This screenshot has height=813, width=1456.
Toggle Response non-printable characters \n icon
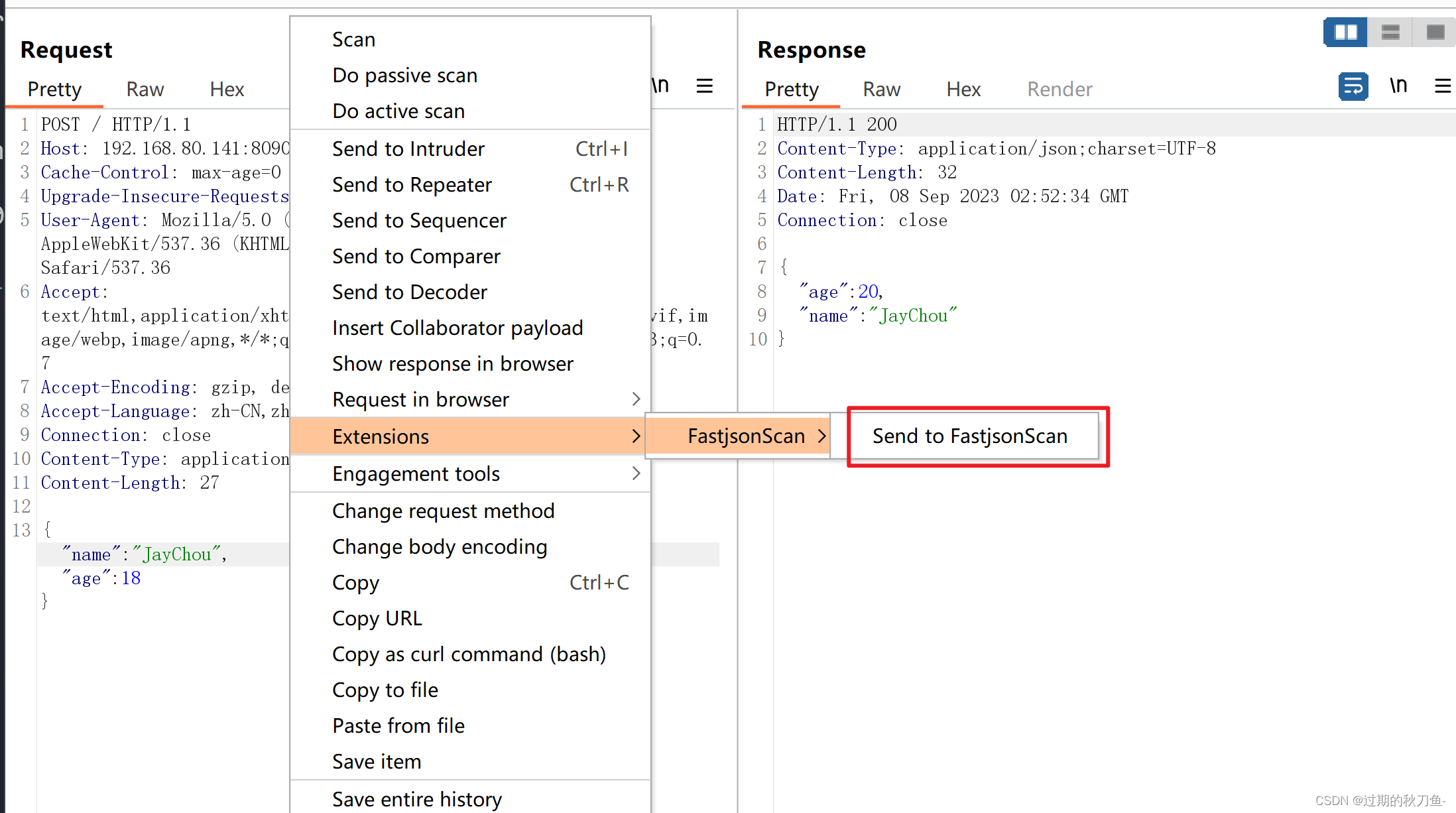[x=1398, y=86]
